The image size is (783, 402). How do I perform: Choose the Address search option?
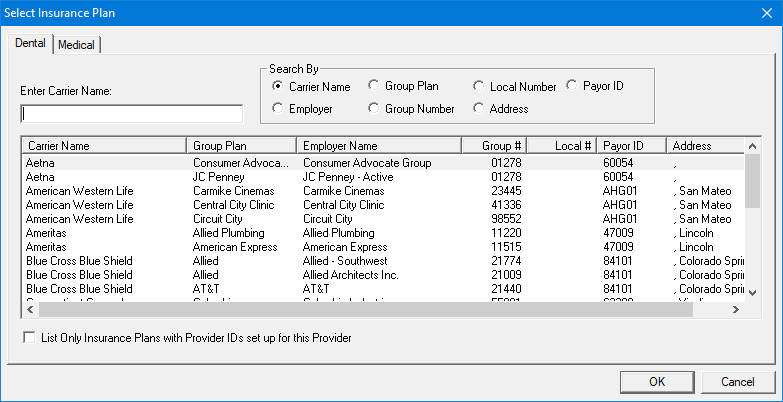[480, 108]
